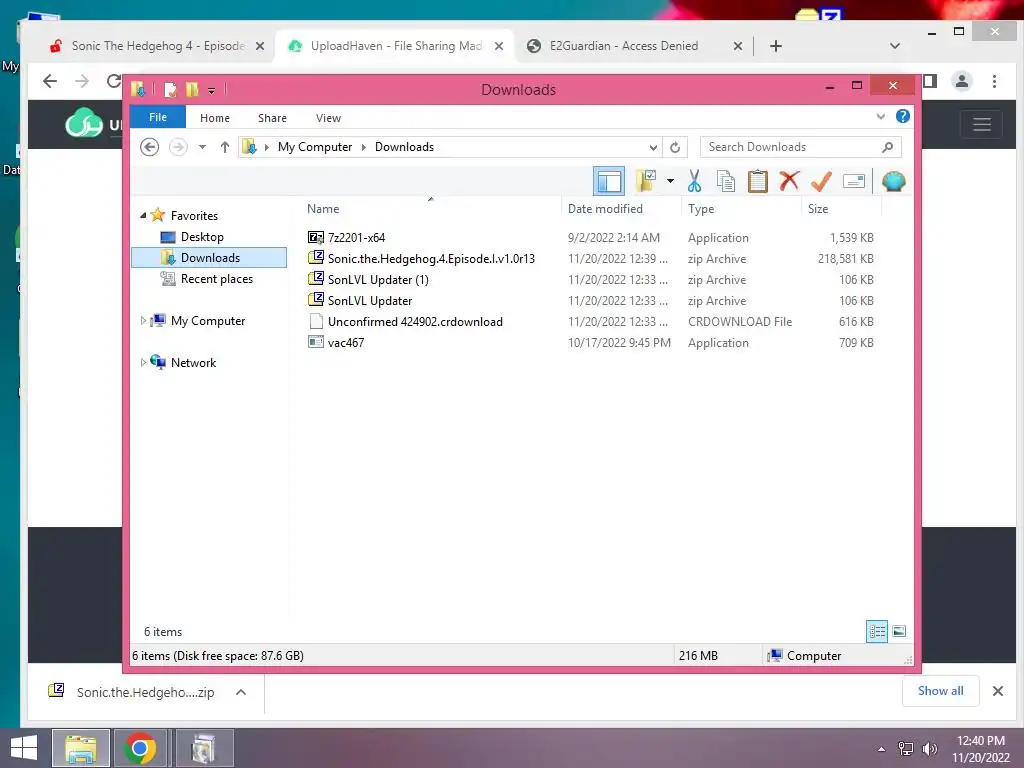Open the Customize Quick Access Toolbar dropdown
The image size is (1024, 768).
point(212,90)
